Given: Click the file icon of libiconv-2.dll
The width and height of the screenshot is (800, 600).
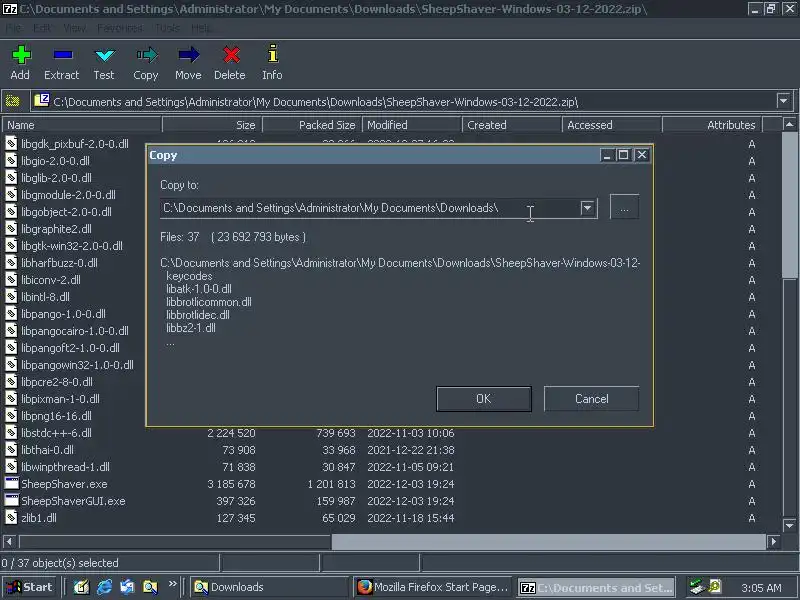Looking at the screenshot, I should 11,280.
